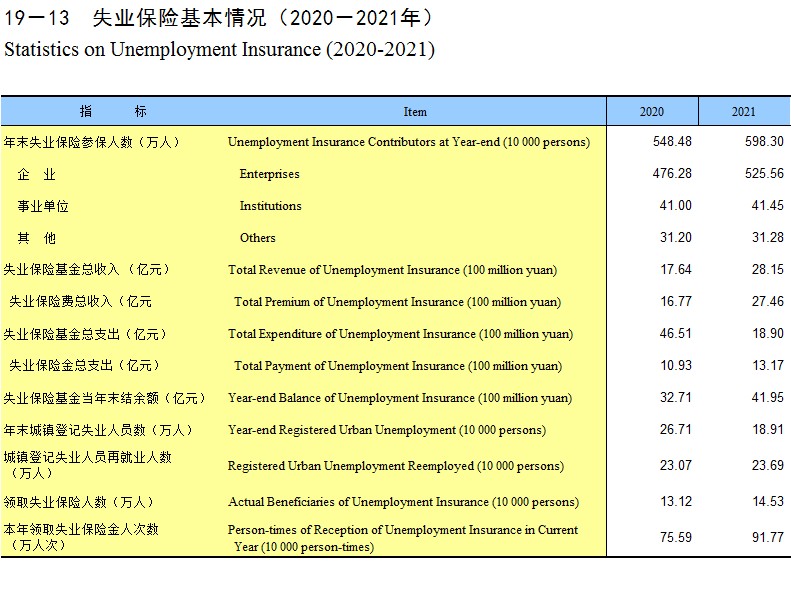
Task: Select the value 26.71
Action: click(675, 430)
